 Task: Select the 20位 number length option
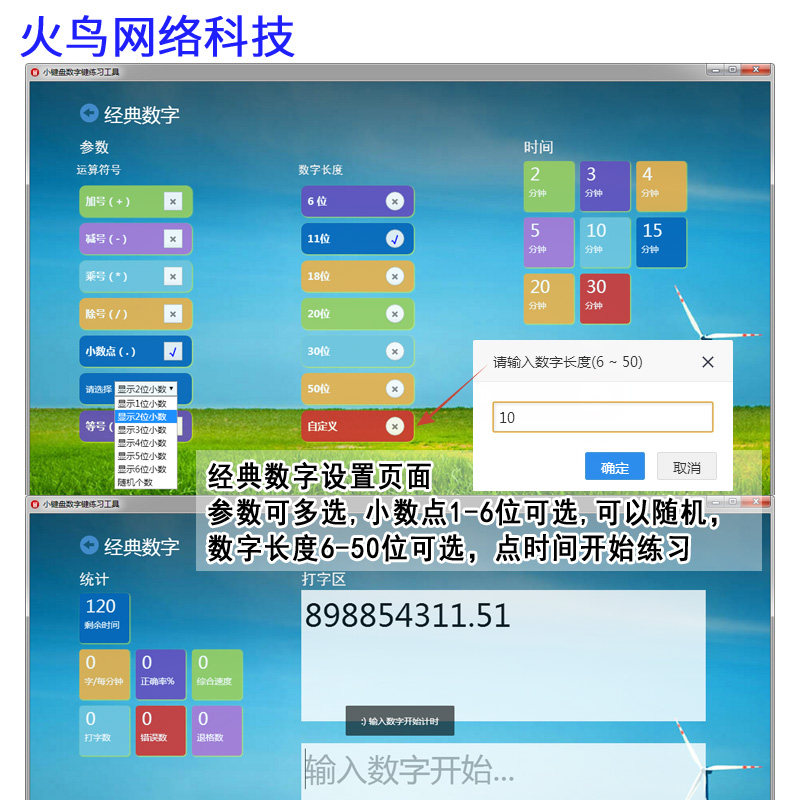(357, 313)
